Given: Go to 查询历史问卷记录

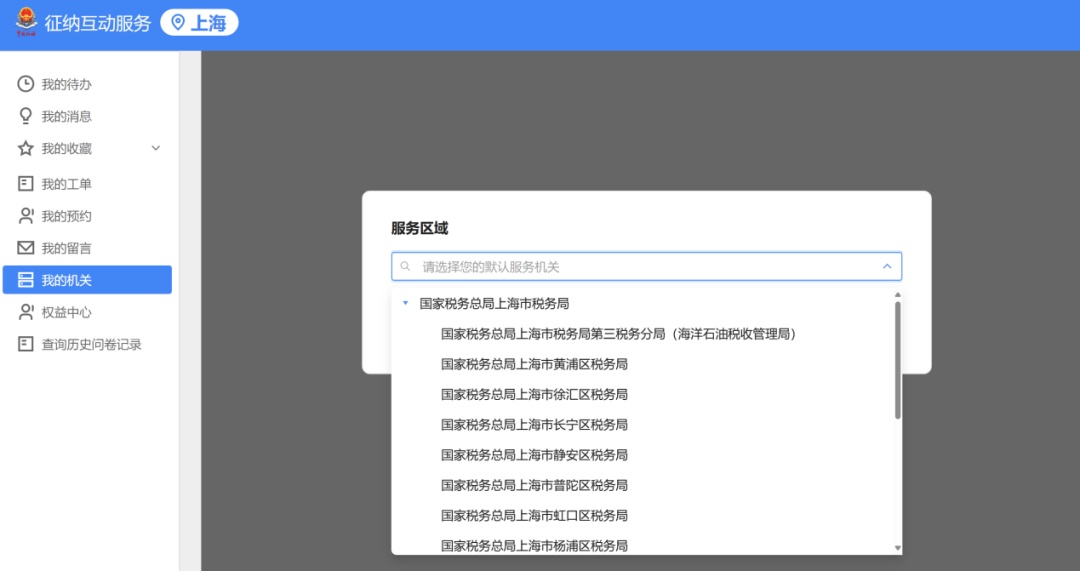Looking at the screenshot, I should (x=91, y=344).
